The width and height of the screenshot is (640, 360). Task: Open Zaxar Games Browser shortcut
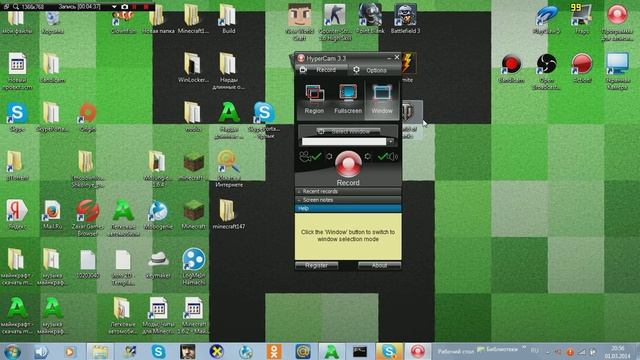click(x=87, y=218)
